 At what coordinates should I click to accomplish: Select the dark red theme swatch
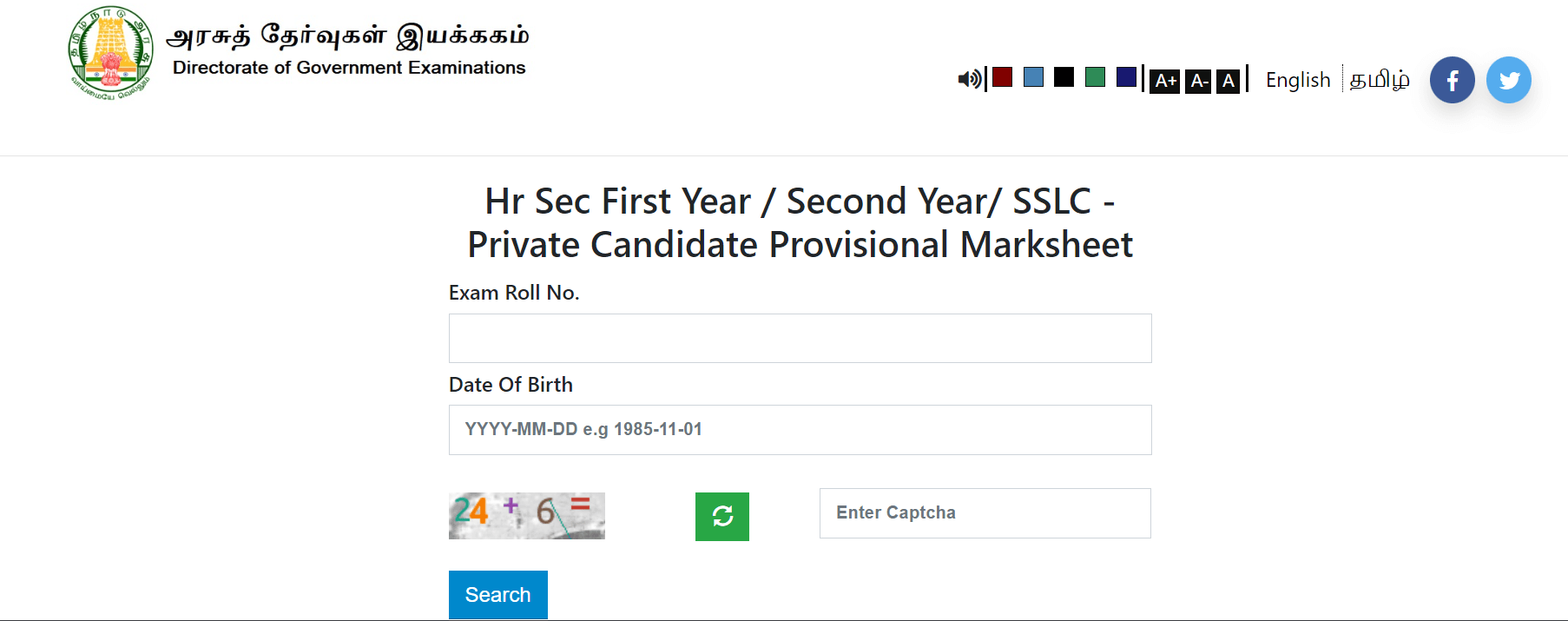tap(1002, 76)
